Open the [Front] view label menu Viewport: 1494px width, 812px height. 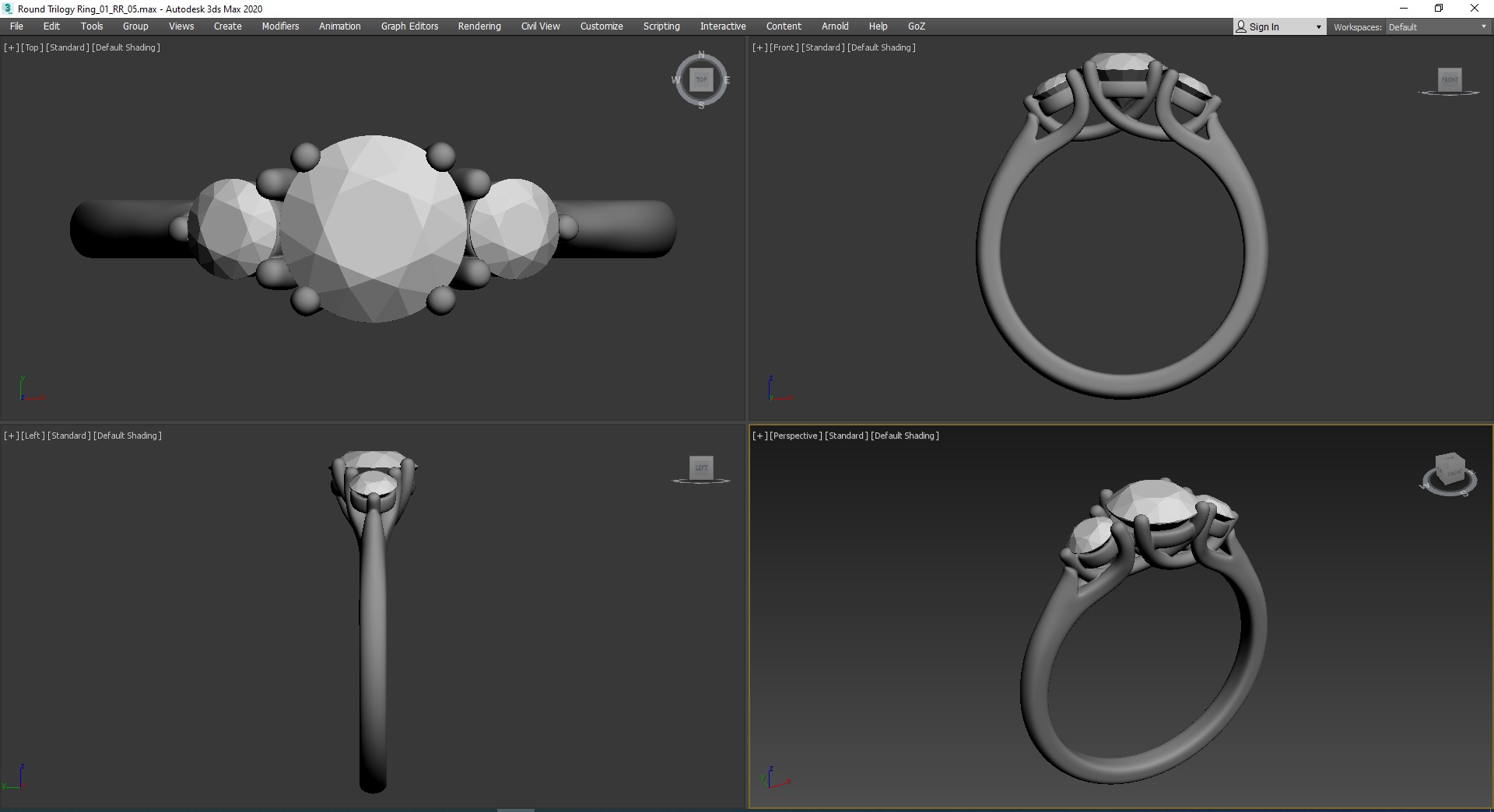pyautogui.click(x=784, y=47)
